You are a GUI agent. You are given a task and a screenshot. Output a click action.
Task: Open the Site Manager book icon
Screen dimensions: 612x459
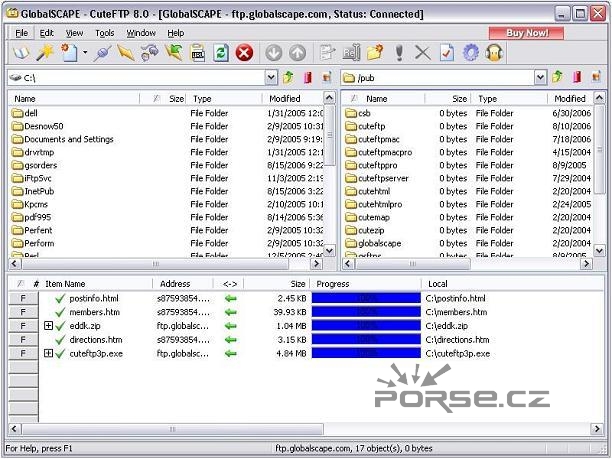coord(21,53)
